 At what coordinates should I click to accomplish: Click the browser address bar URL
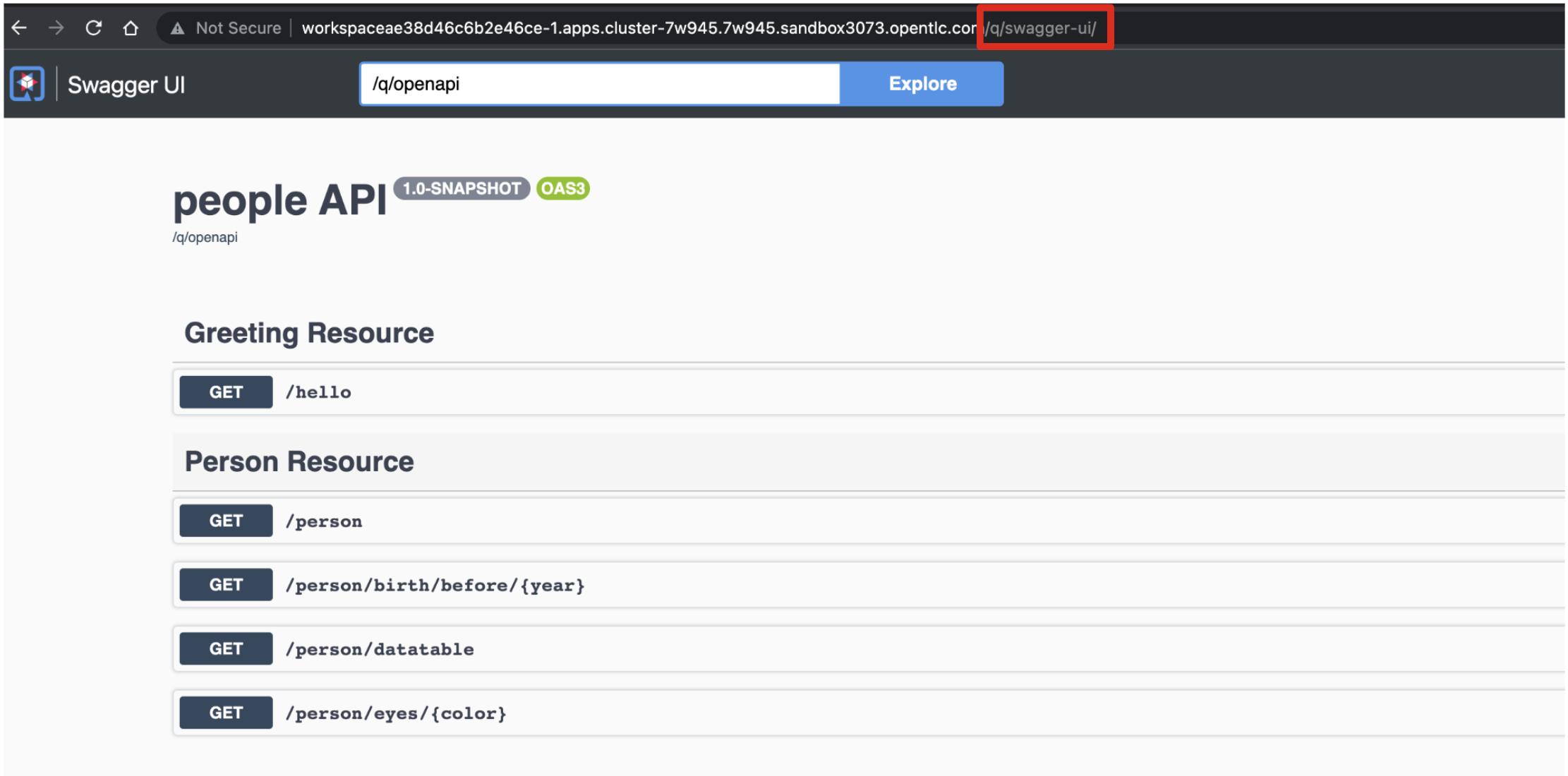[635, 28]
